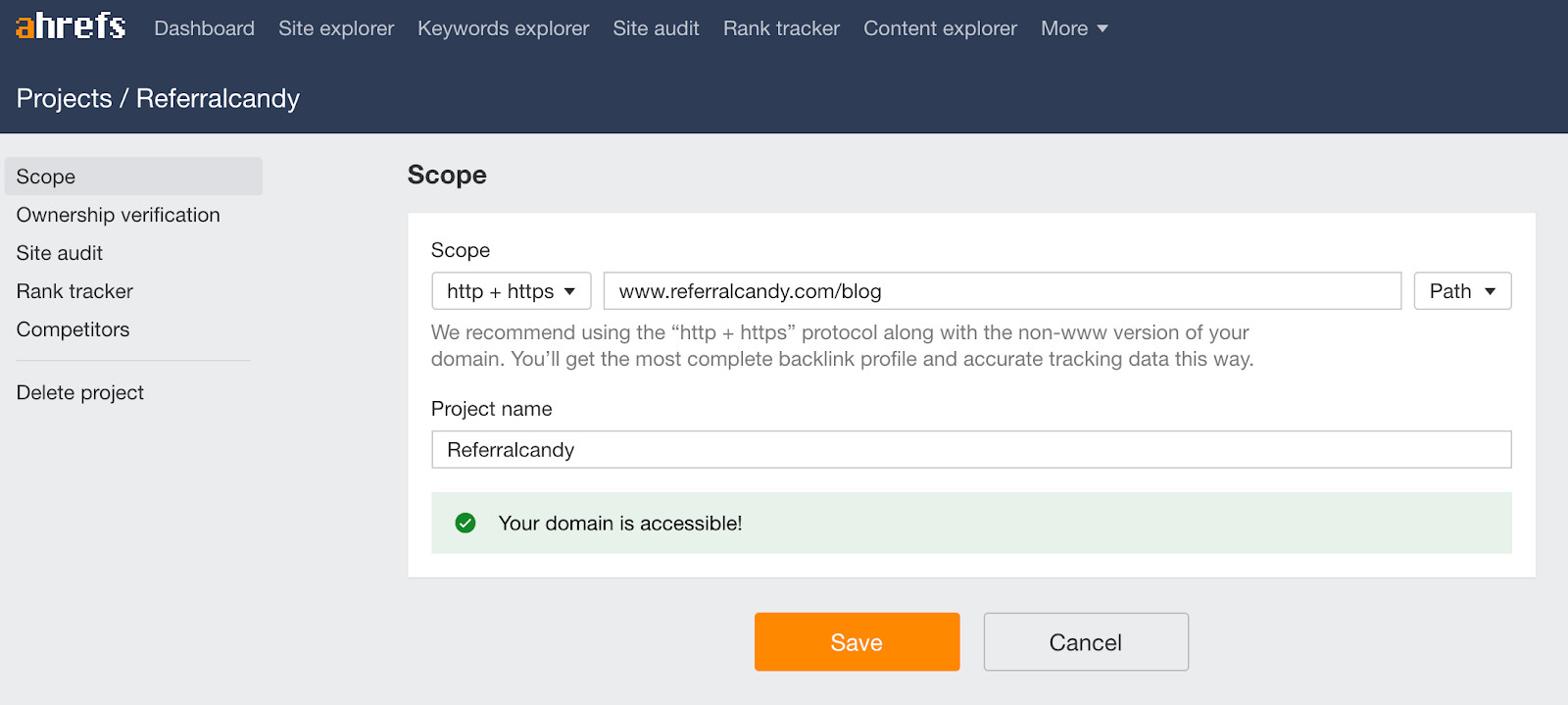This screenshot has width=1568, height=705.
Task: Select Ownership verification in sidebar
Action: 118,215
